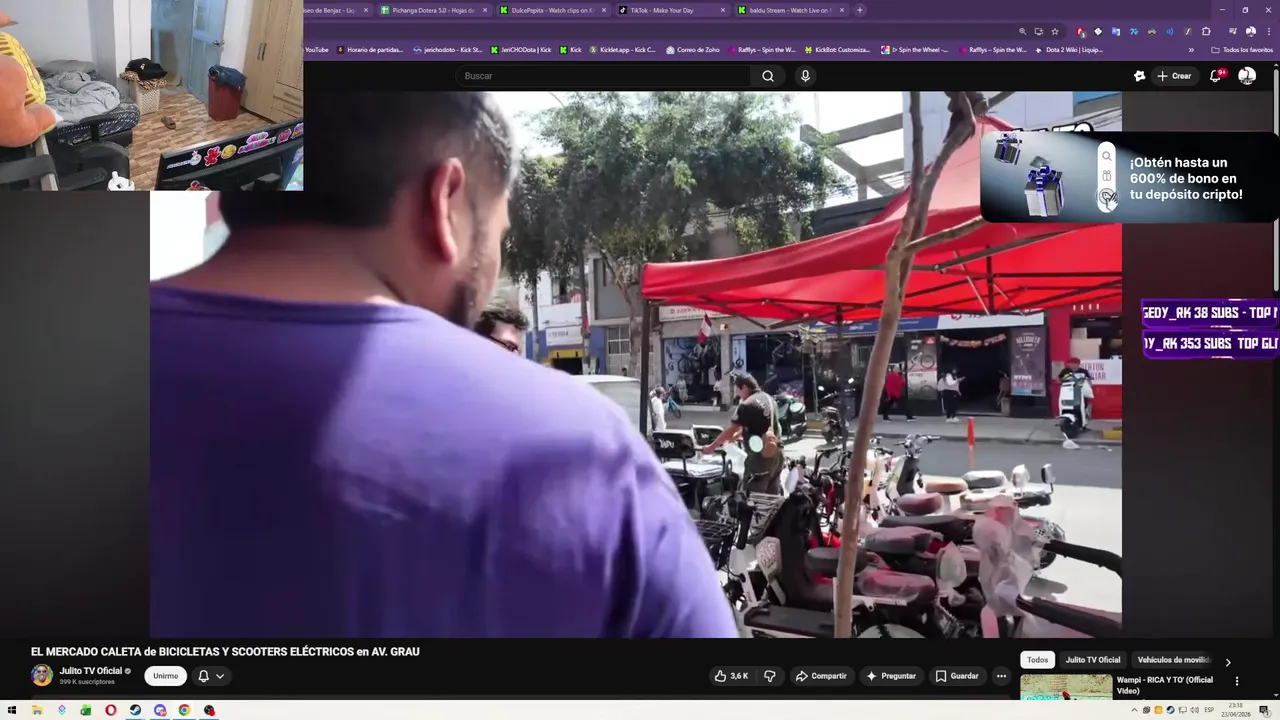The width and height of the screenshot is (1280, 720).
Task: Activate voice search microphone icon
Action: 805,76
